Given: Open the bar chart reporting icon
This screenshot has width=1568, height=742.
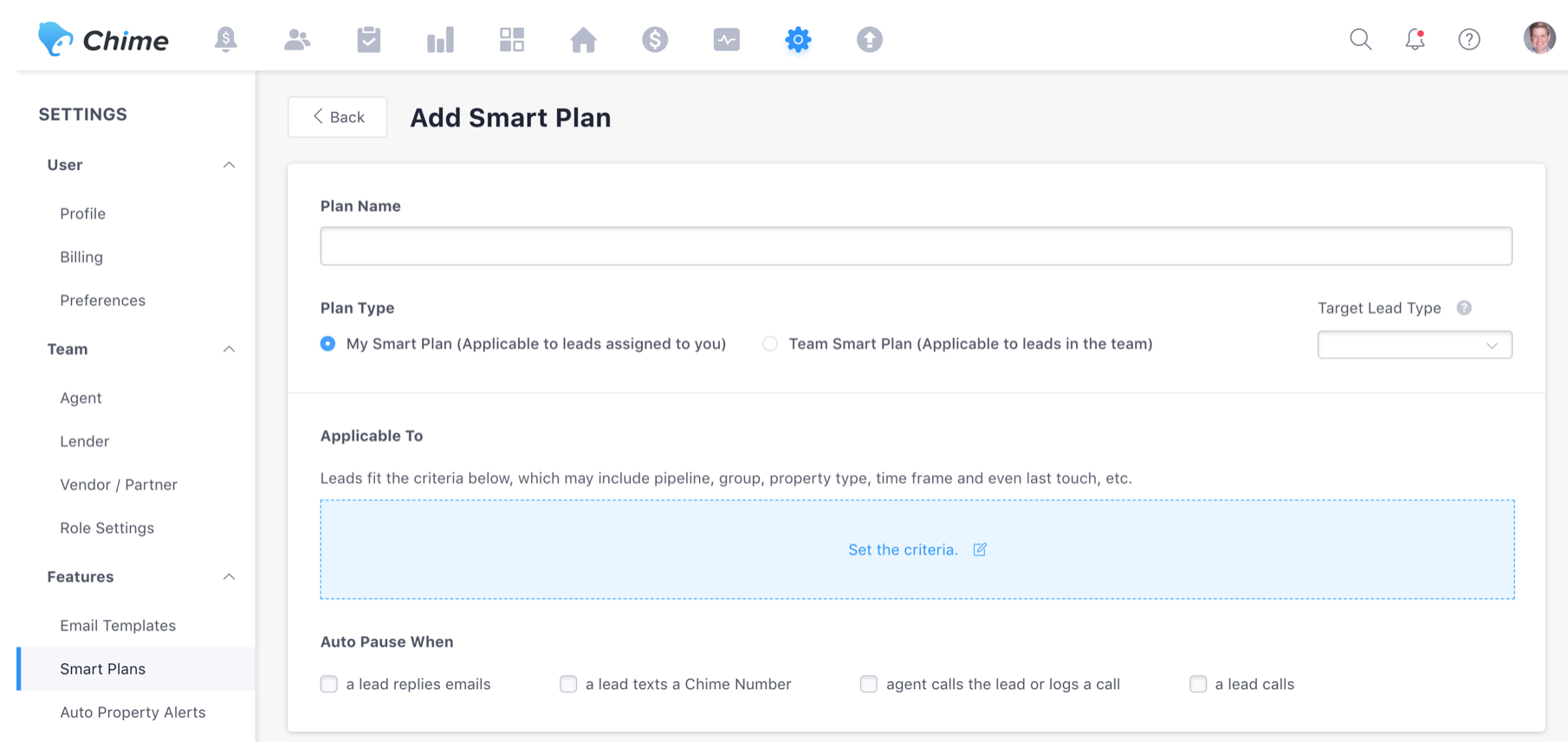Looking at the screenshot, I should (440, 40).
